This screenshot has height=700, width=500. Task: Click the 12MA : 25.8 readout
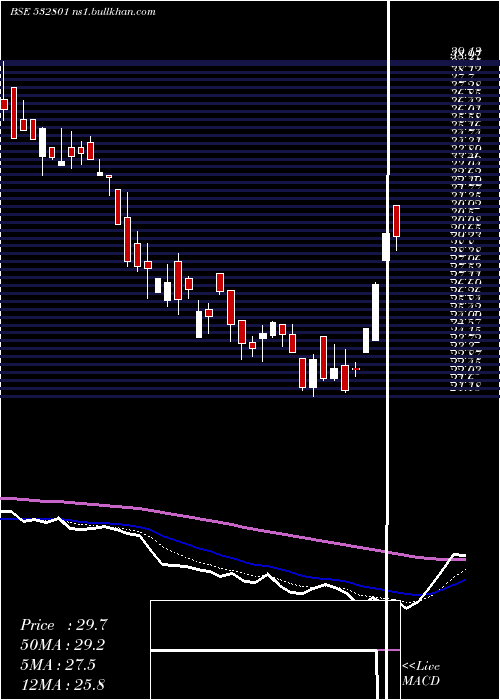click(63, 684)
